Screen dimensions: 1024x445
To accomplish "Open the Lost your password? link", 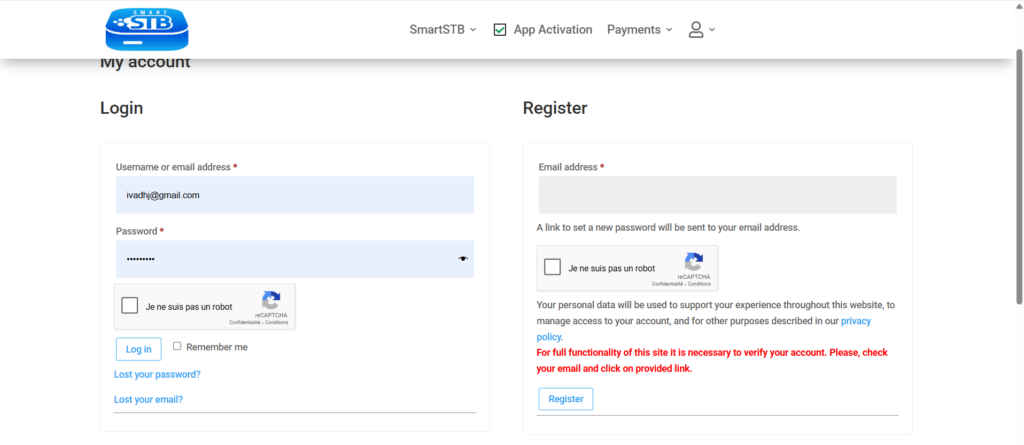I will point(157,374).
